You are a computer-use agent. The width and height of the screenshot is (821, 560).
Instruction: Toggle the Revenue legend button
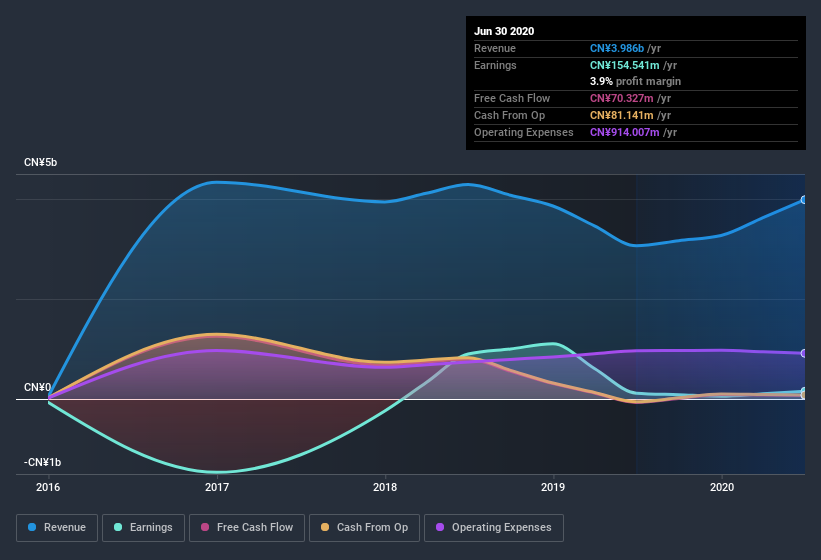tap(57, 528)
